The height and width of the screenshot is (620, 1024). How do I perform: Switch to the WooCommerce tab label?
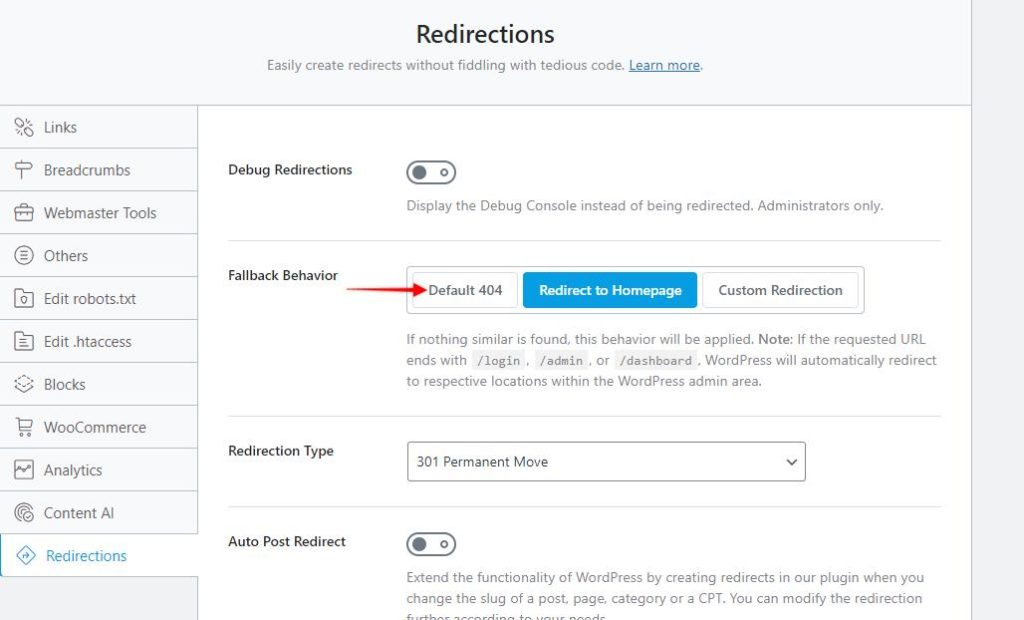click(x=95, y=427)
